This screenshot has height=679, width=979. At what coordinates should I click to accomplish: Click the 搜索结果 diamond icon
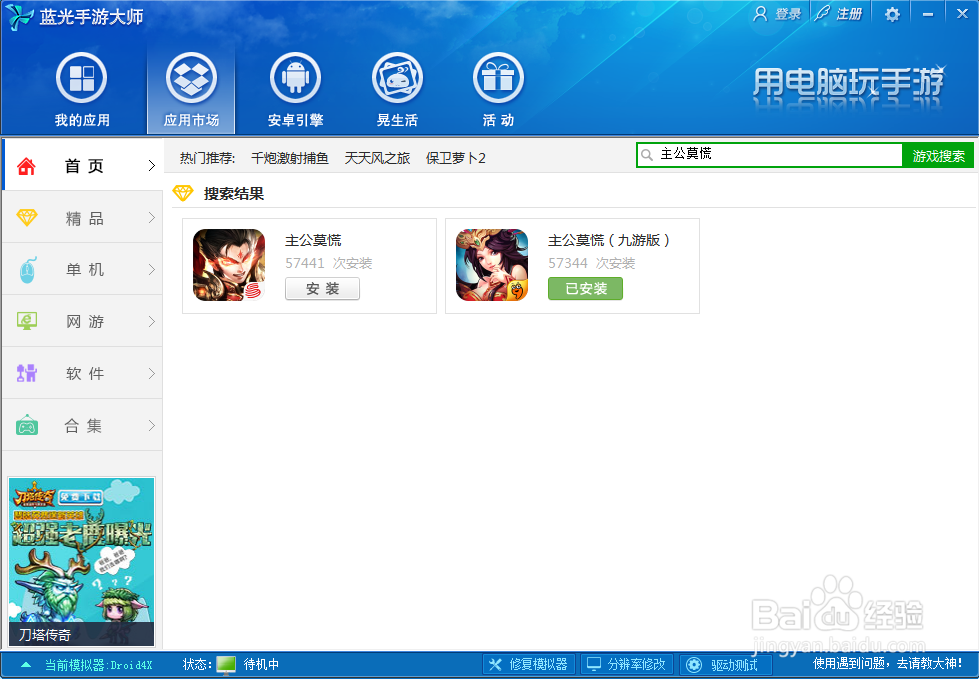click(183, 193)
